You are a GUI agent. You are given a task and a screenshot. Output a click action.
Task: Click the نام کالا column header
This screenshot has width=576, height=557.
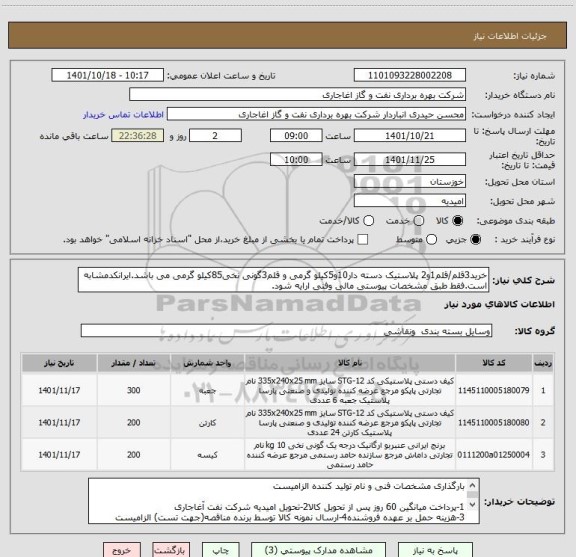[x=350, y=363]
